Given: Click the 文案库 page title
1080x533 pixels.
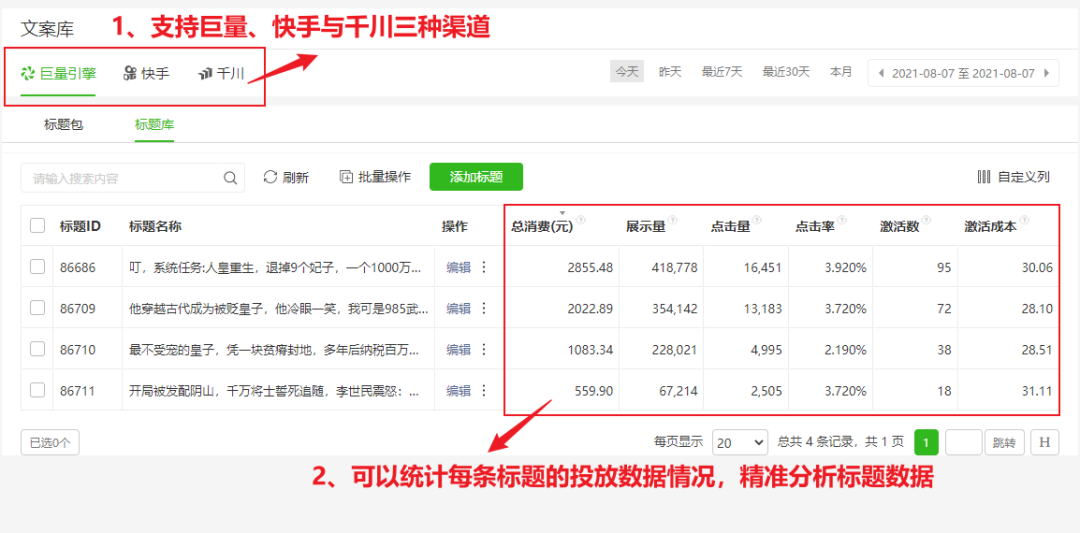Looking at the screenshot, I should coord(47,29).
